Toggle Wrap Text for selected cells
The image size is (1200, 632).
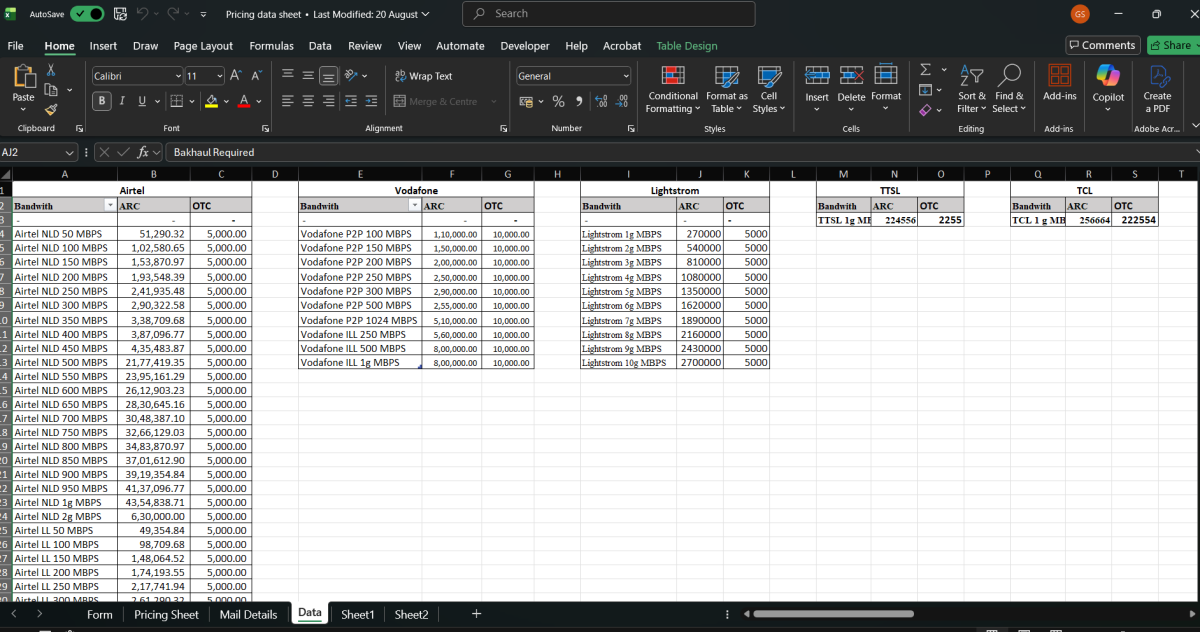[423, 76]
